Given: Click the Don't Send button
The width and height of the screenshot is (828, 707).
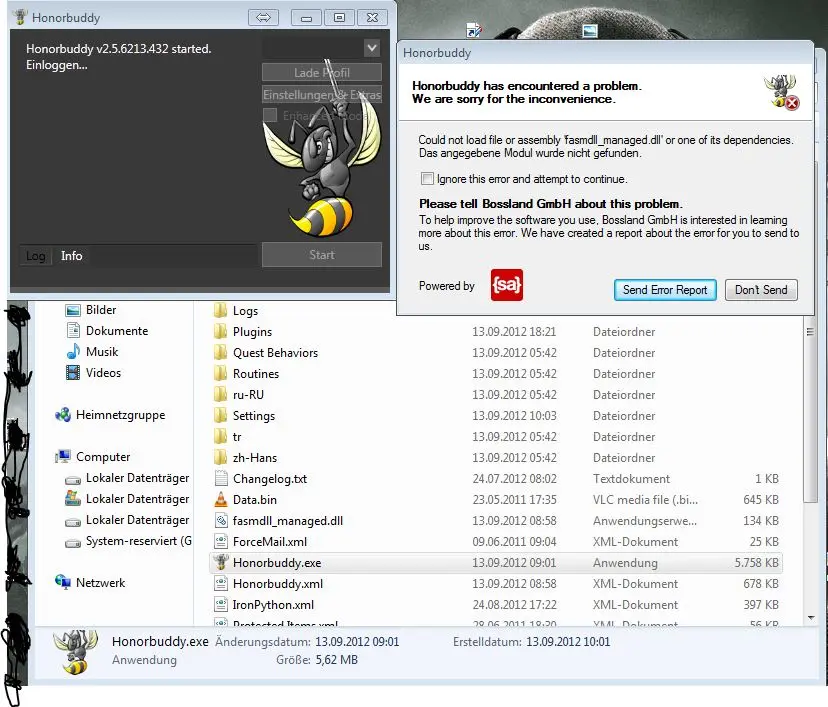Looking at the screenshot, I should [x=761, y=290].
